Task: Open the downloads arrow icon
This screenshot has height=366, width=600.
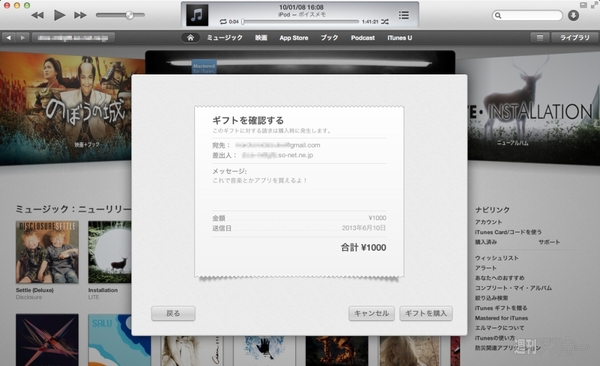Action: coord(573,15)
